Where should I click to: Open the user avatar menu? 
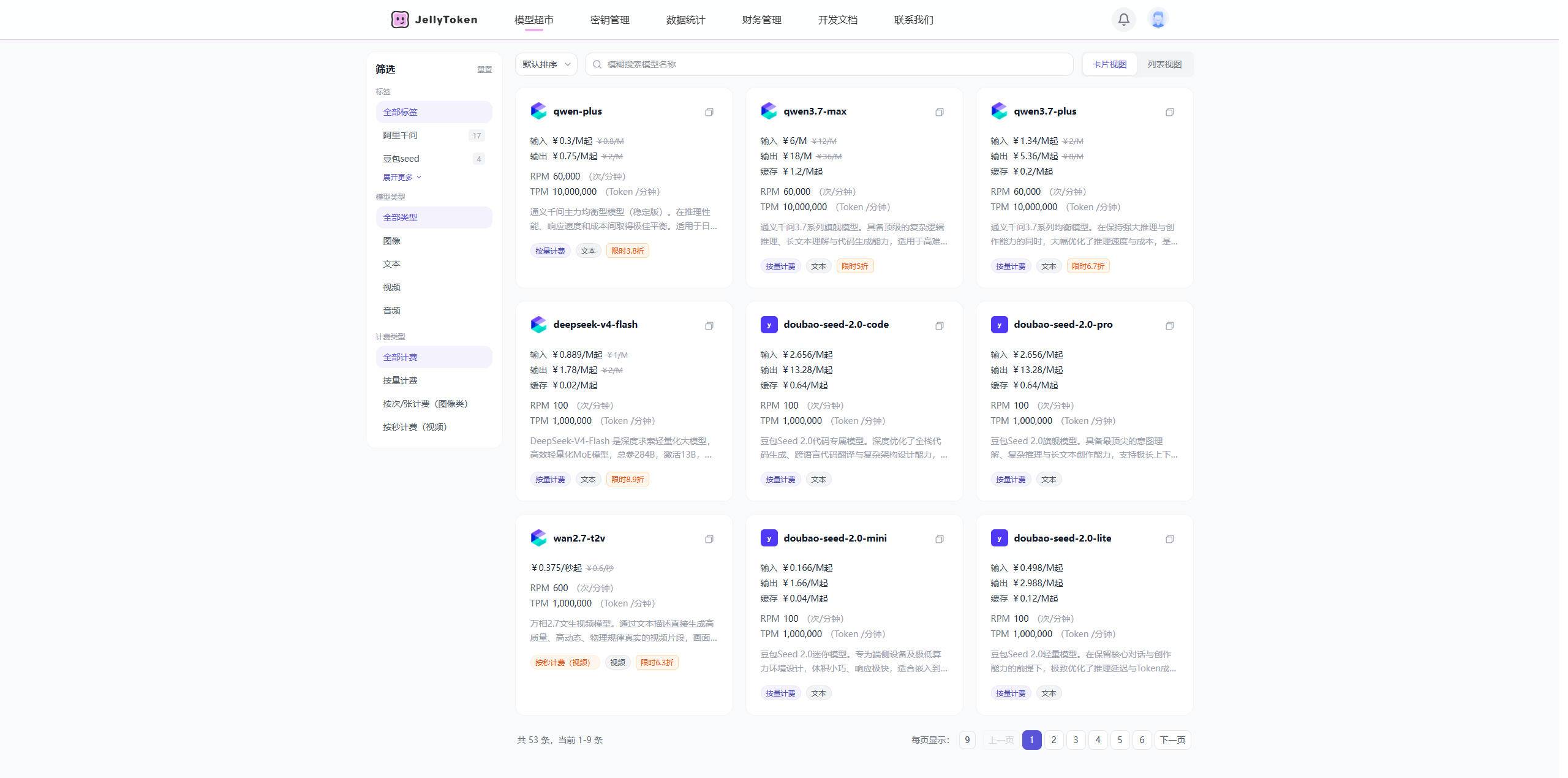1158,19
